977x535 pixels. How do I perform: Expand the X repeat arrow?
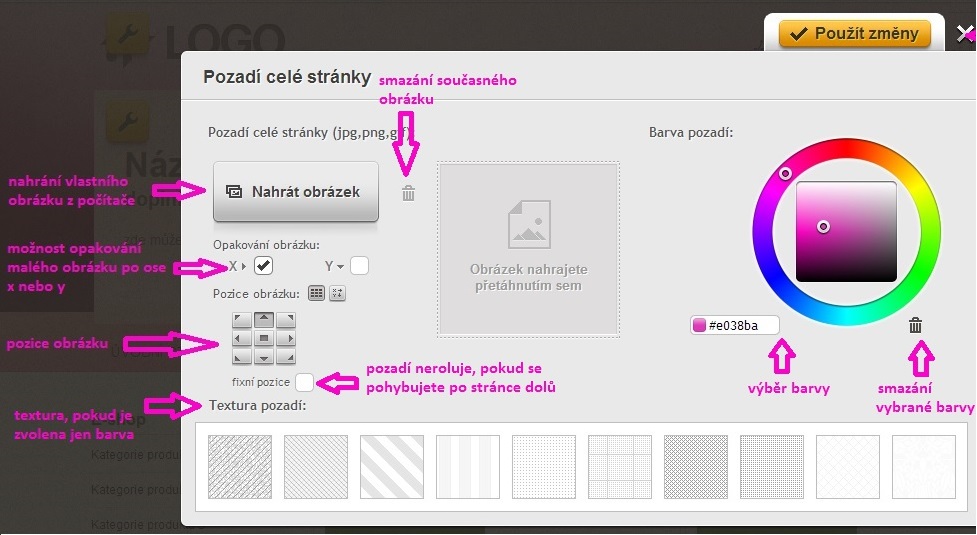point(245,267)
